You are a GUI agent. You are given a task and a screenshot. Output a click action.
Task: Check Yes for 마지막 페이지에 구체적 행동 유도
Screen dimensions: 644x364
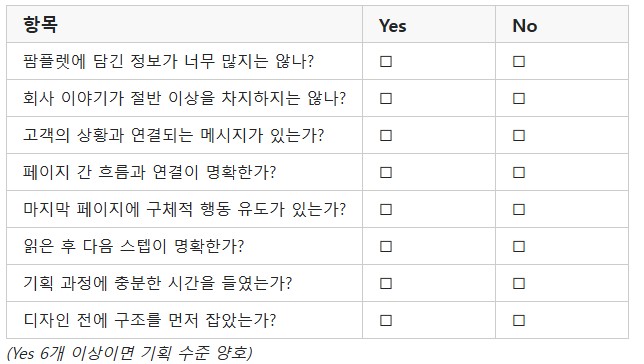(x=386, y=210)
